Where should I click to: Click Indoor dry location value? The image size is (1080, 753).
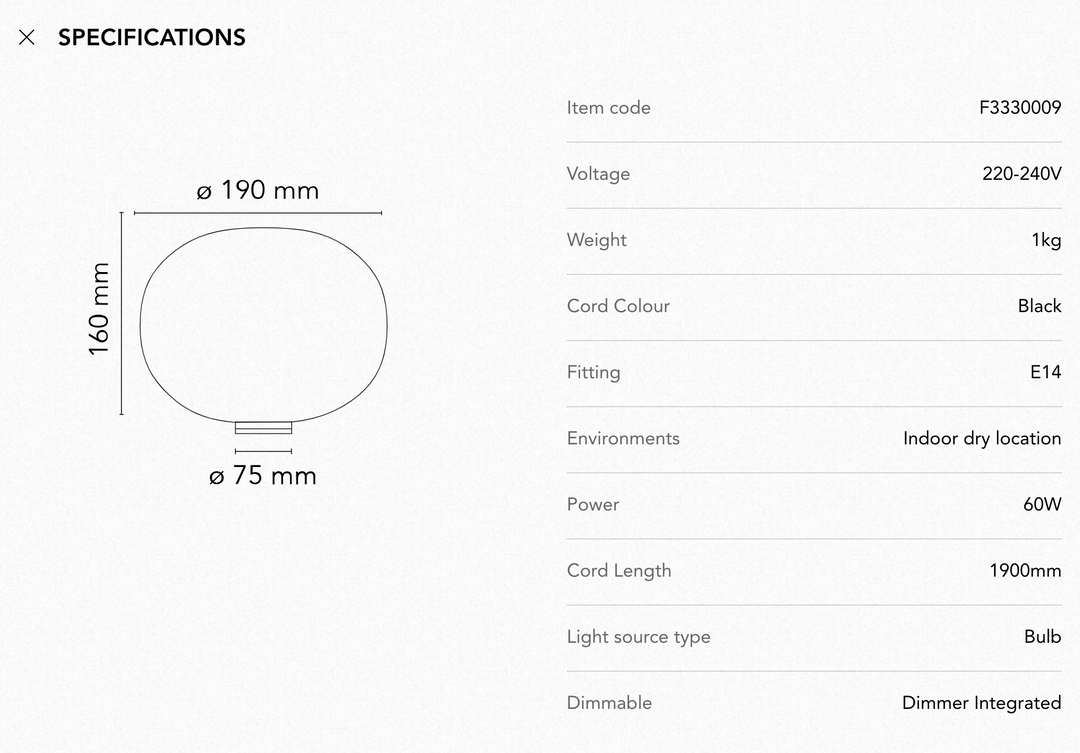coord(982,438)
